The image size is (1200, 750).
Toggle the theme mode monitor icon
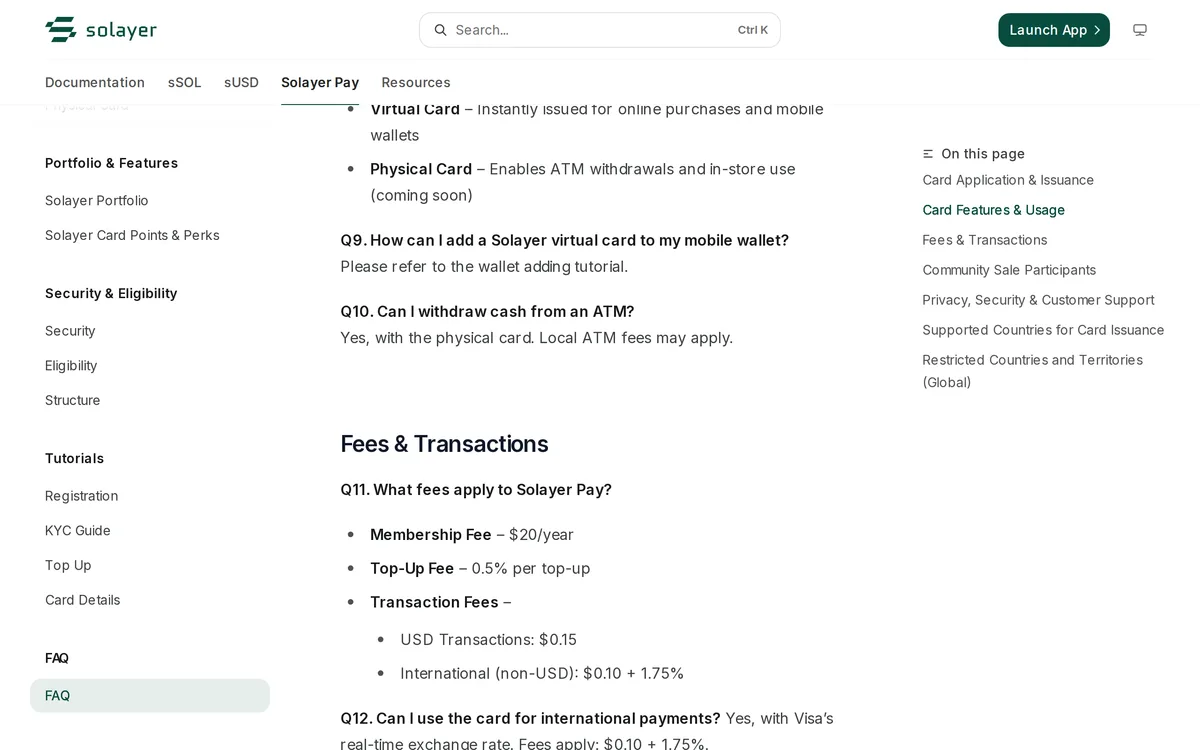[x=1140, y=30]
